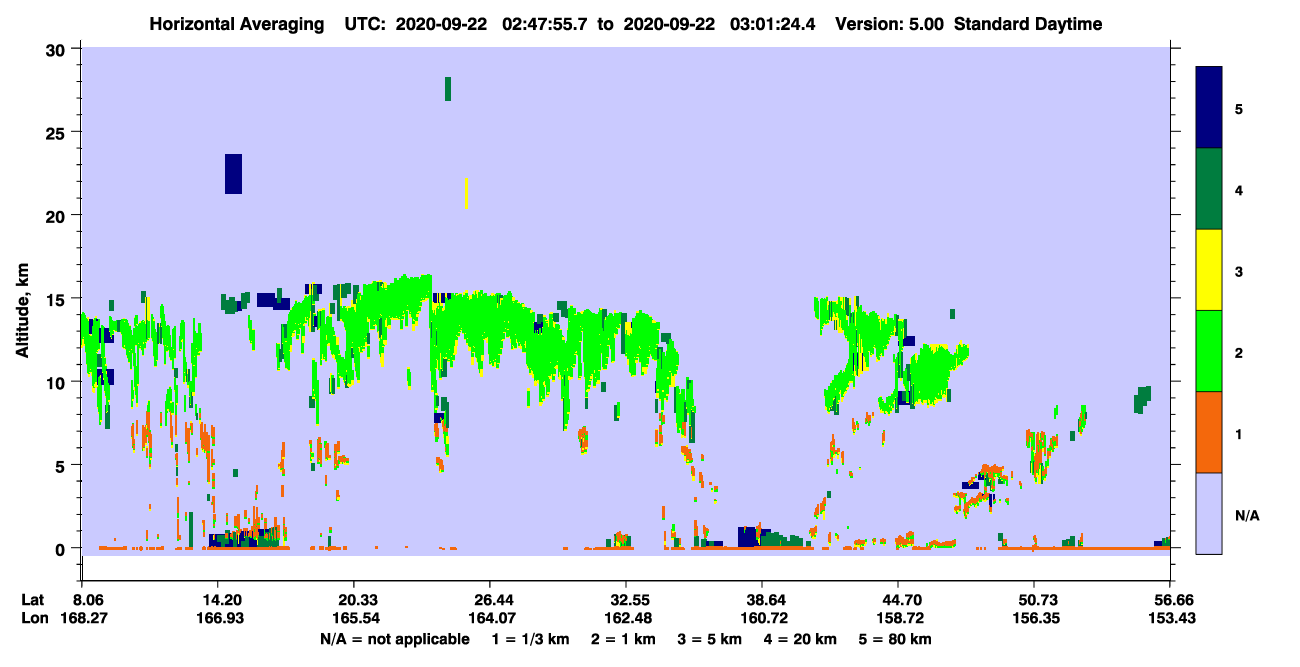Click the dark green color bar segment 4

coord(1210,189)
